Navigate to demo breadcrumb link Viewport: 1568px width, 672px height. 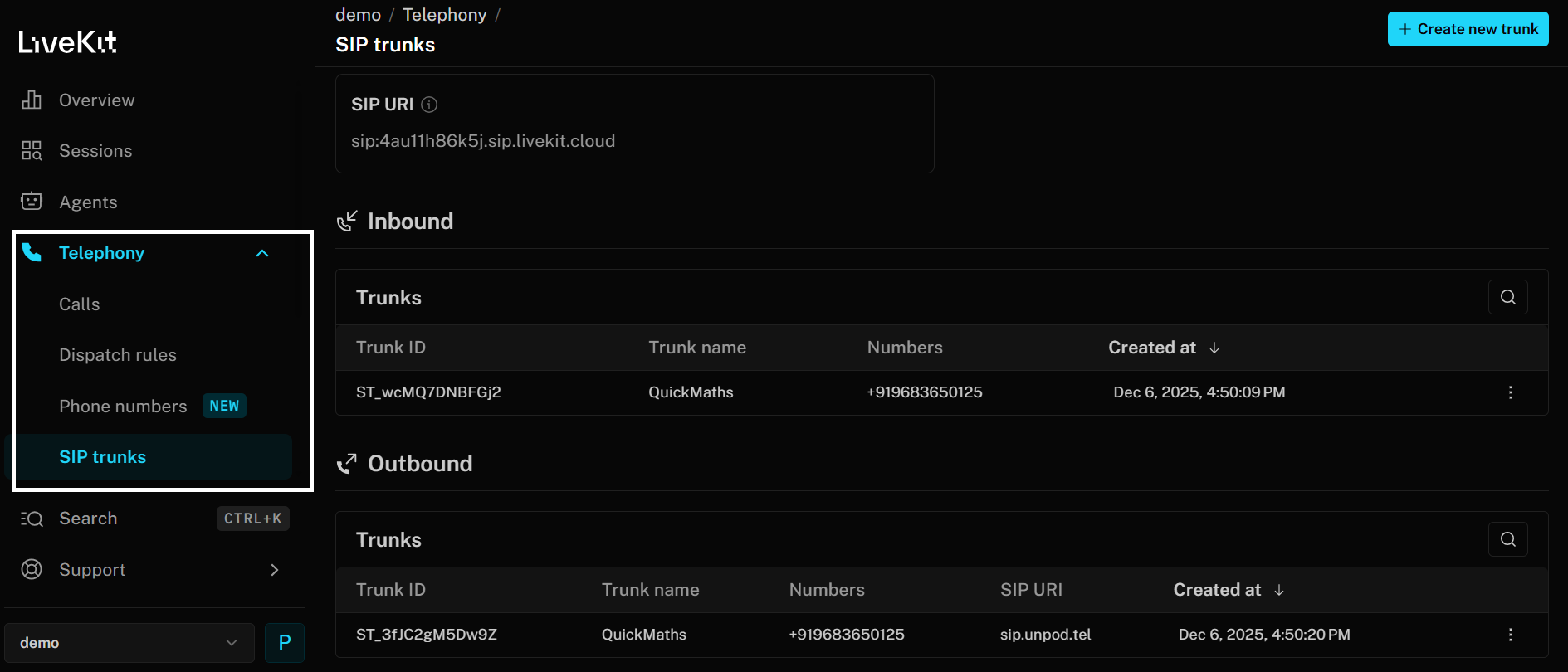358,14
